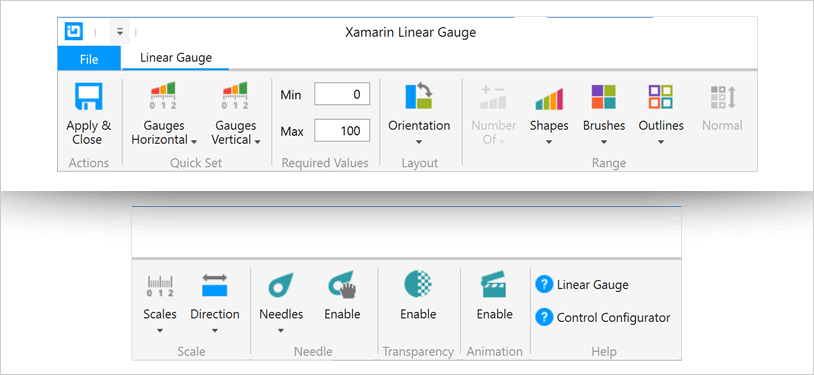814x375 pixels.
Task: Toggle Animation Enable clapperboard icon
Action: [494, 285]
